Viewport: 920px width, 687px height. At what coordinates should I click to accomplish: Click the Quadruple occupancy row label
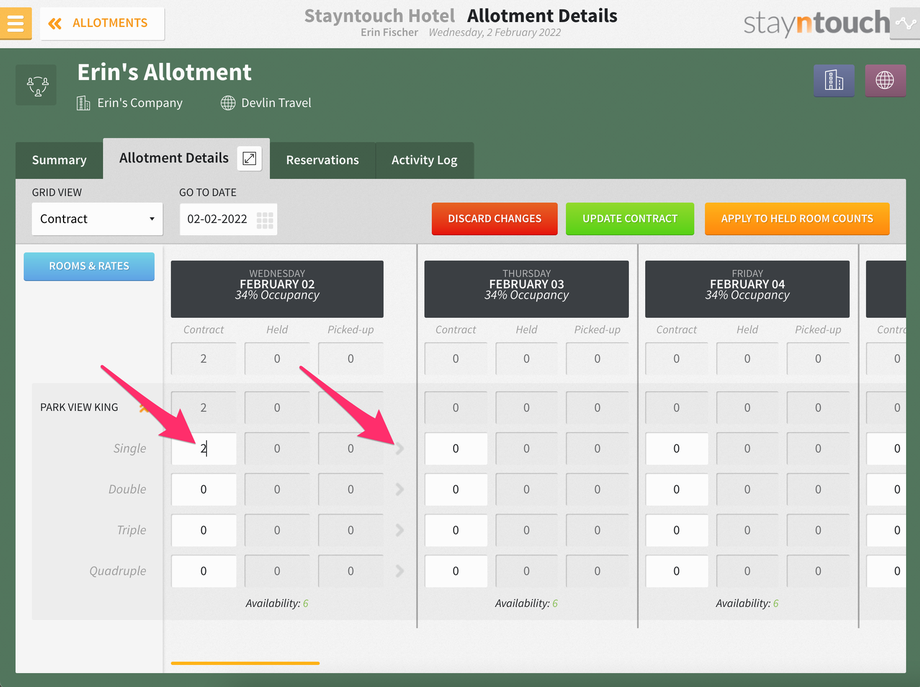tap(117, 571)
